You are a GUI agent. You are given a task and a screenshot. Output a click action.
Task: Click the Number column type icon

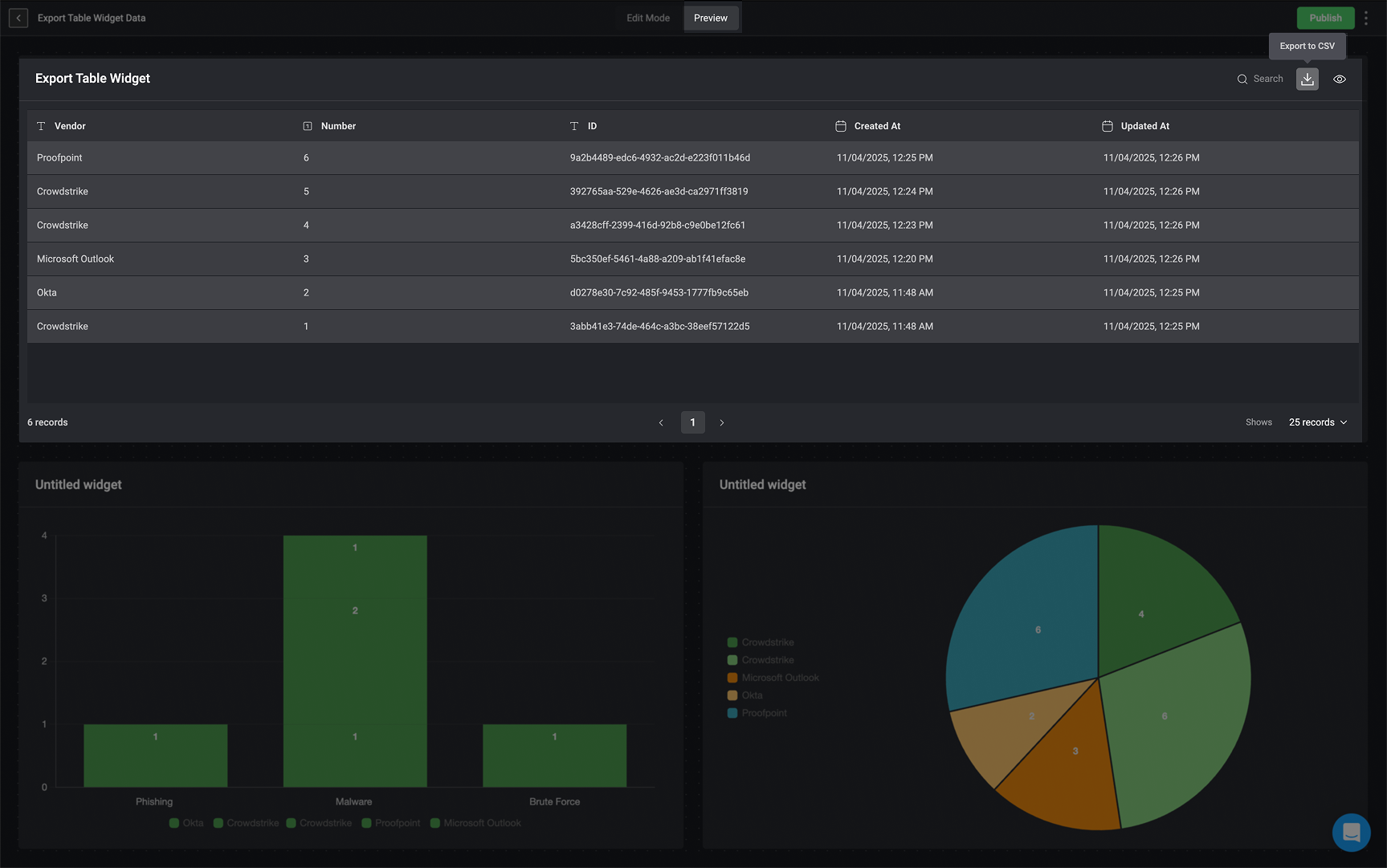[308, 126]
